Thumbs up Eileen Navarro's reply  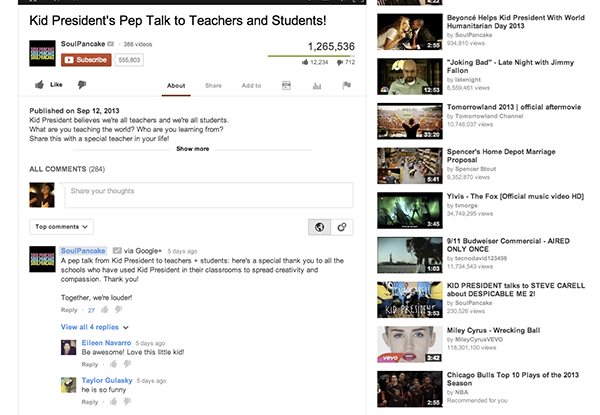tap(113, 364)
